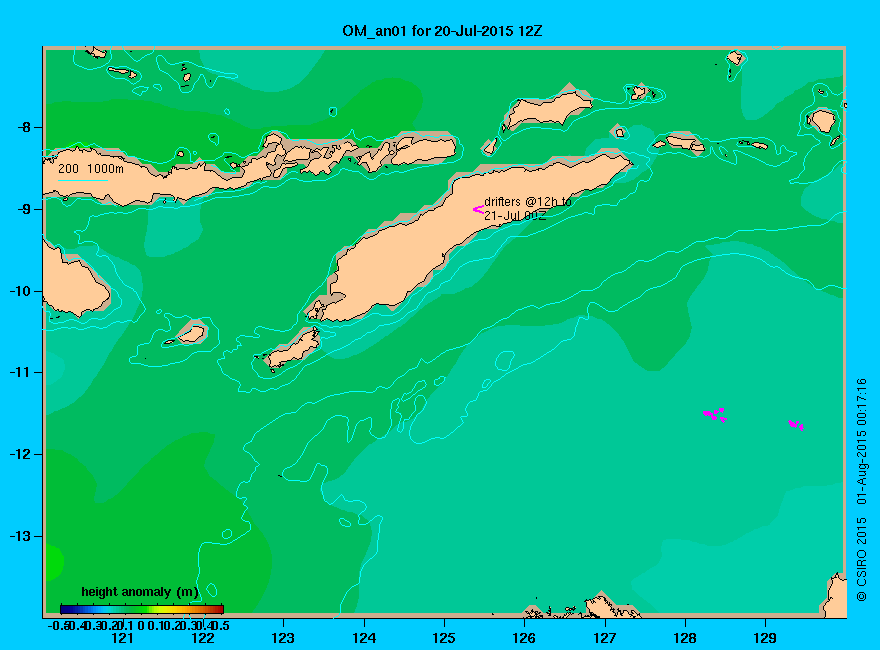This screenshot has height=650, width=880.
Task: Click the latitude label '-12'
Action: (21, 454)
